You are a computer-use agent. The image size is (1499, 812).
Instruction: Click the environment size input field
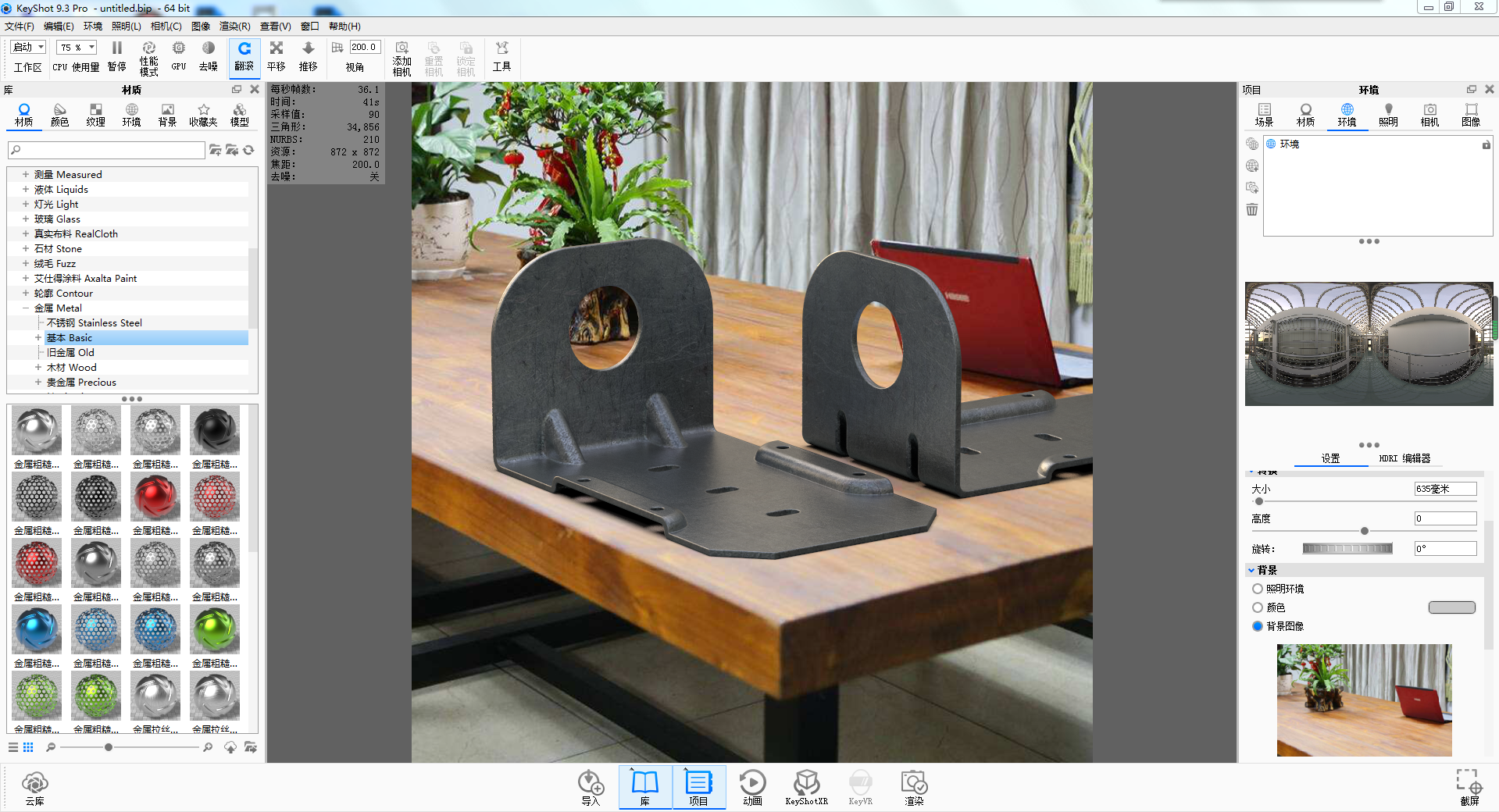point(1445,489)
